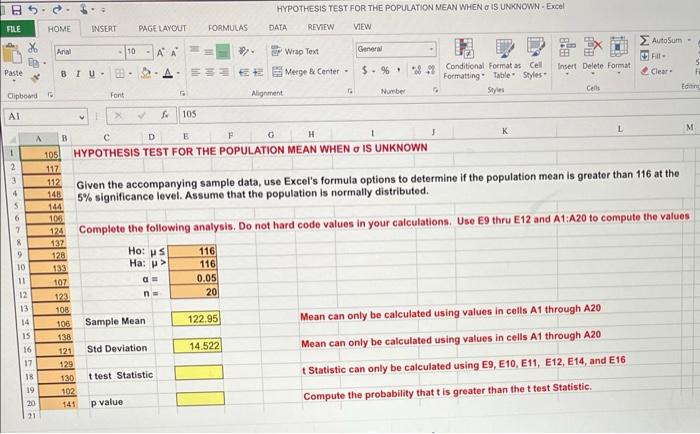This screenshot has height=434, width=700.
Task: Increase font size with larger A icon
Action: pos(160,52)
